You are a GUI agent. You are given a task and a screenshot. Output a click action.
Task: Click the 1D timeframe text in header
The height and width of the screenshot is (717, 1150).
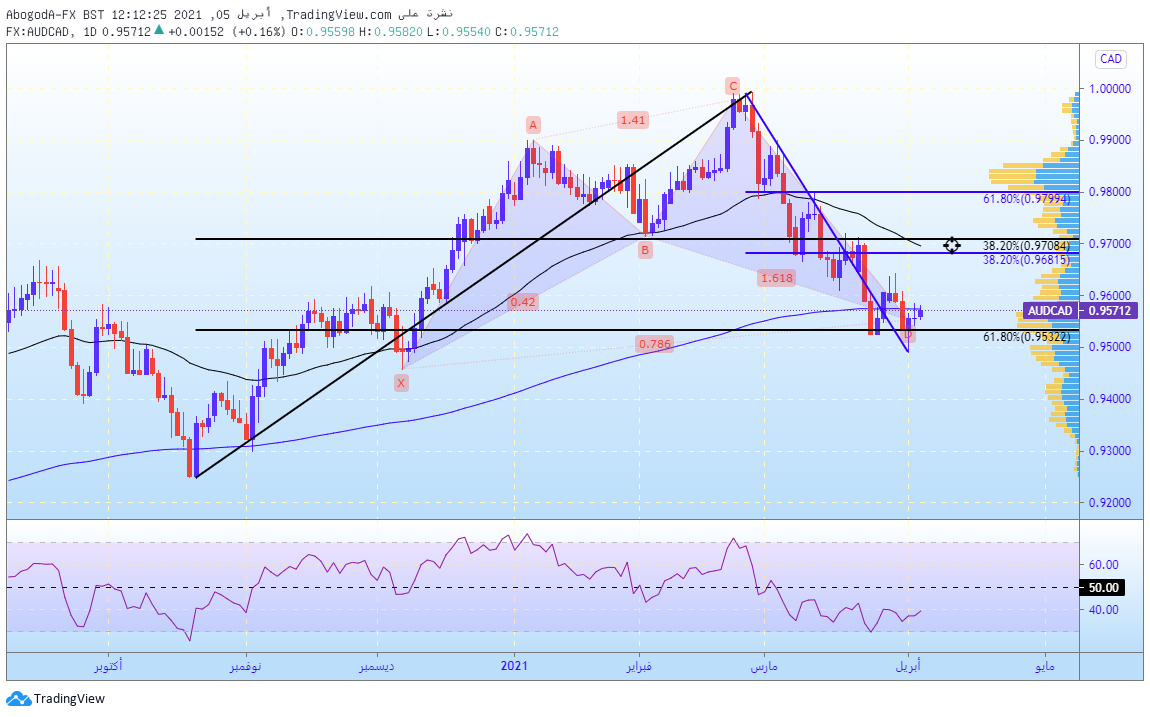(89, 32)
